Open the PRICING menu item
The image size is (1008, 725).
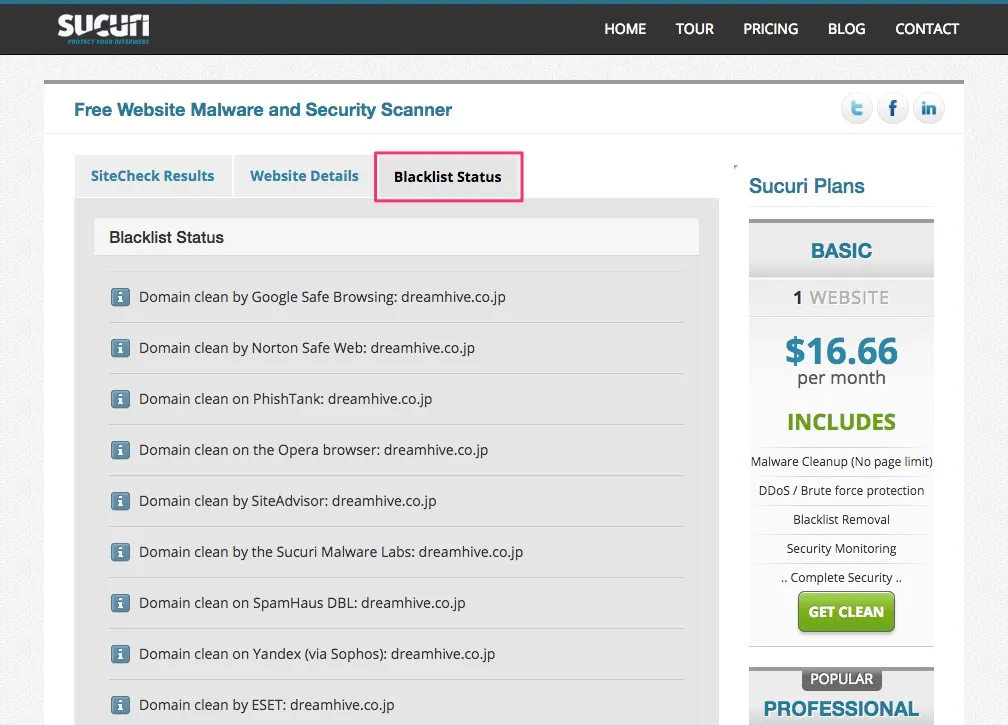(x=770, y=29)
